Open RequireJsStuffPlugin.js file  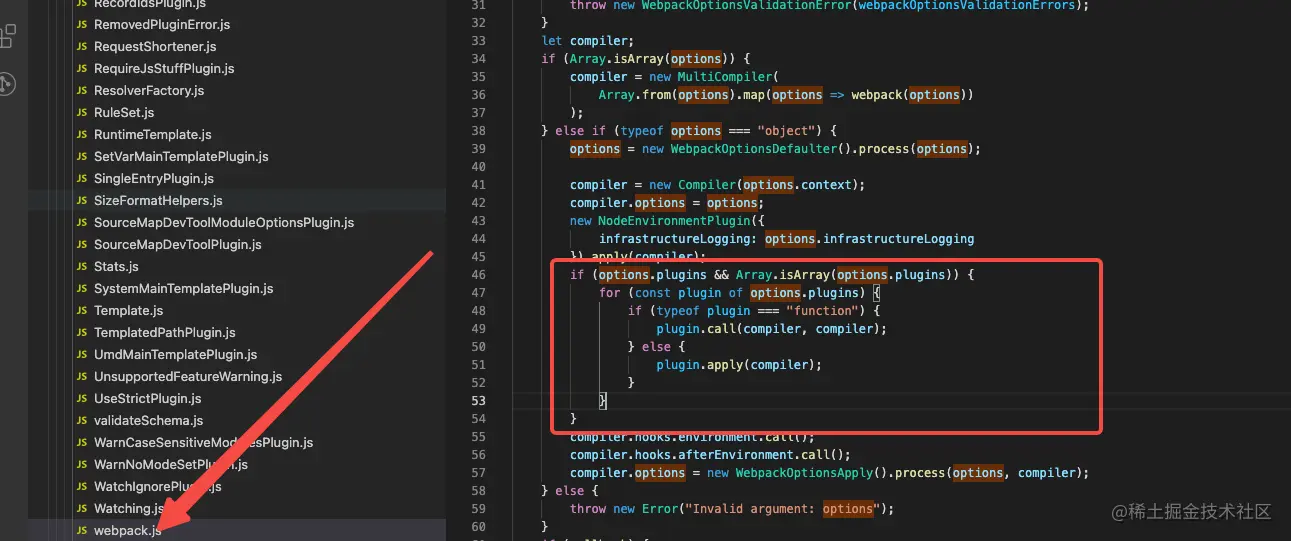[x=164, y=69]
